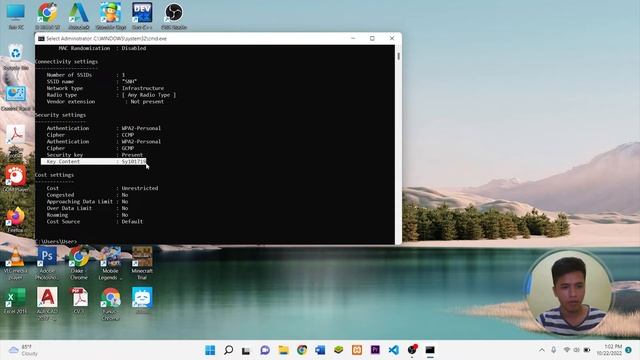Click the 'Radio type' line
Screen dimensions: 640x360
click(x=111, y=95)
